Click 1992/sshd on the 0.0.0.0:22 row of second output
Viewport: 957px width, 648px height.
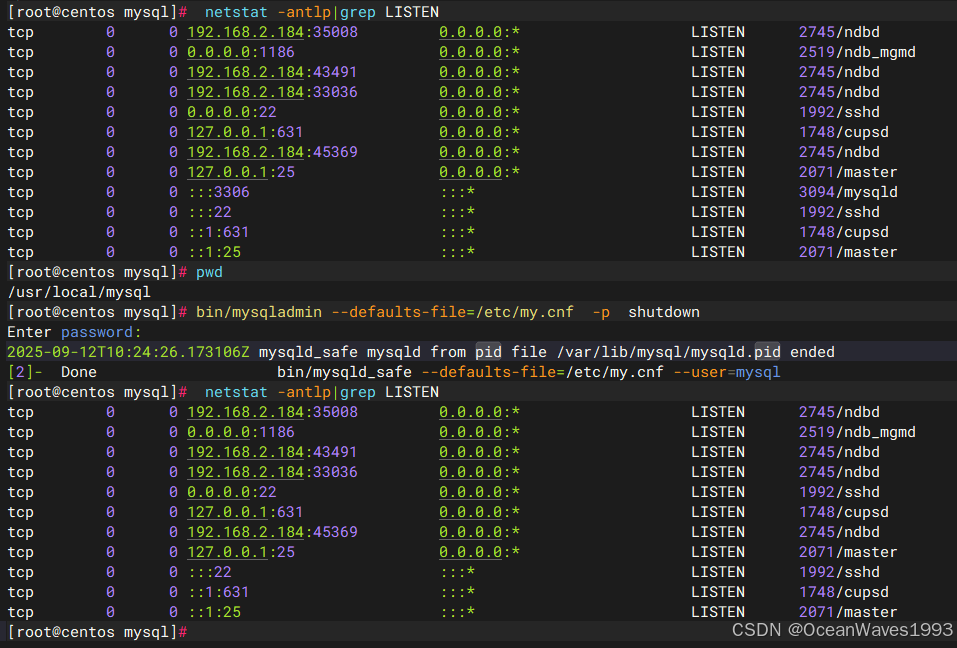839,492
